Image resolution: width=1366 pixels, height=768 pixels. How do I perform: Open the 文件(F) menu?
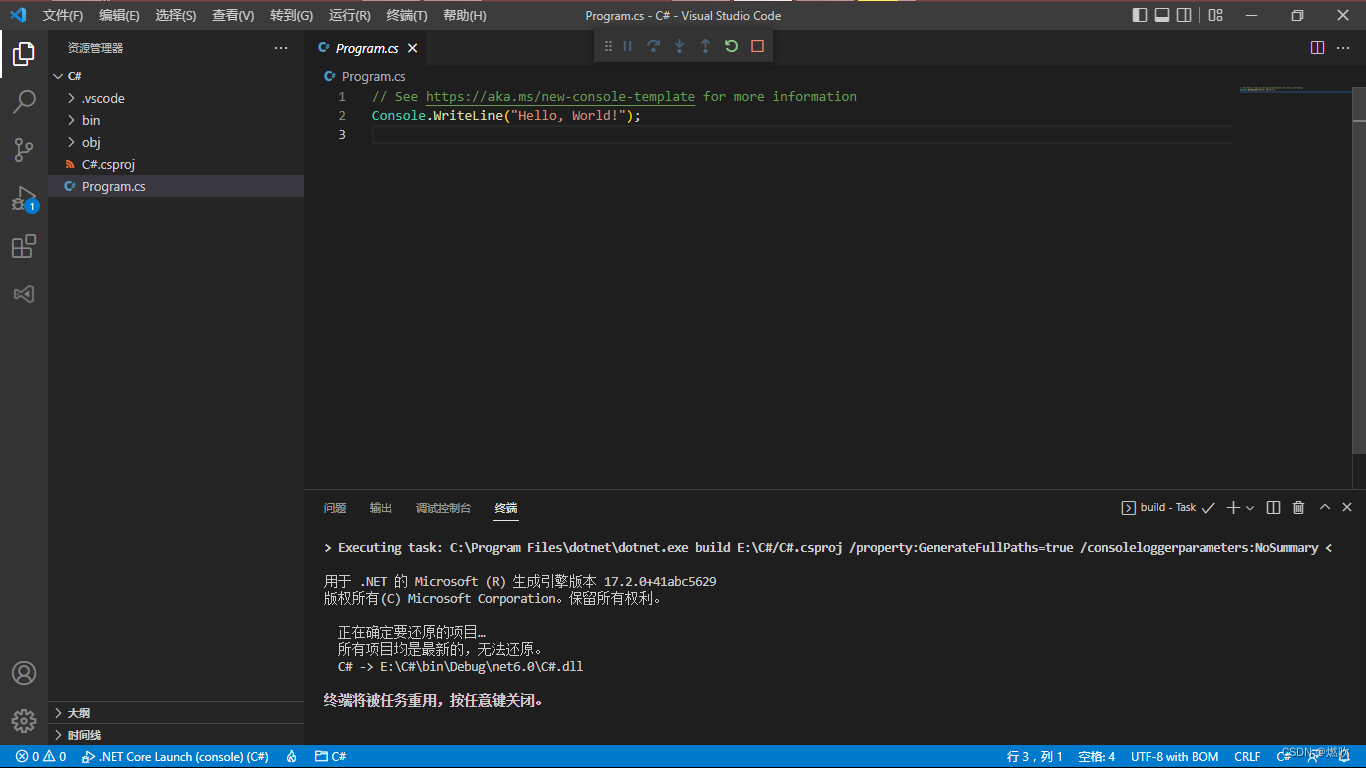(63, 15)
